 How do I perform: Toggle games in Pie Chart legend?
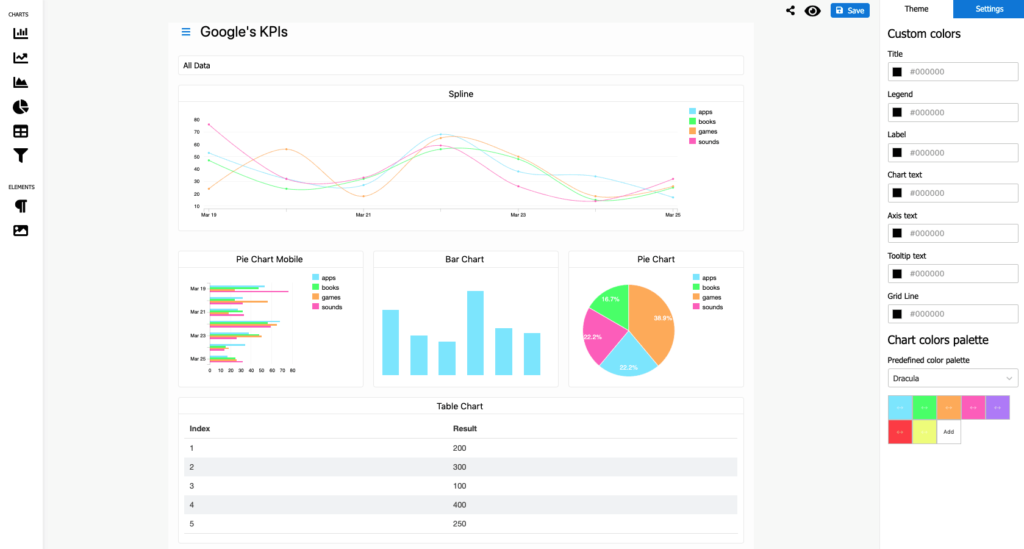707,297
